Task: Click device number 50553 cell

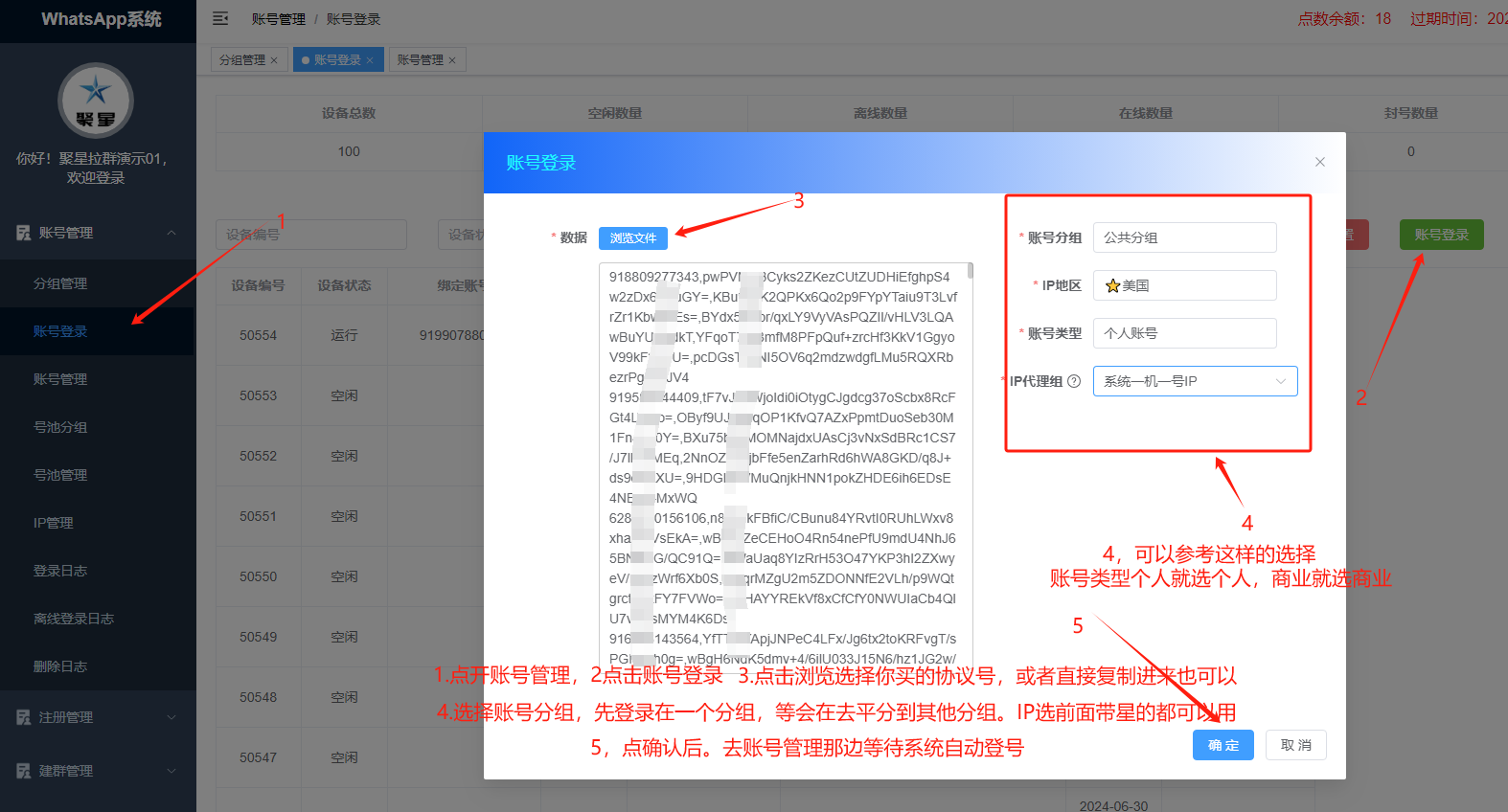Action: point(259,395)
